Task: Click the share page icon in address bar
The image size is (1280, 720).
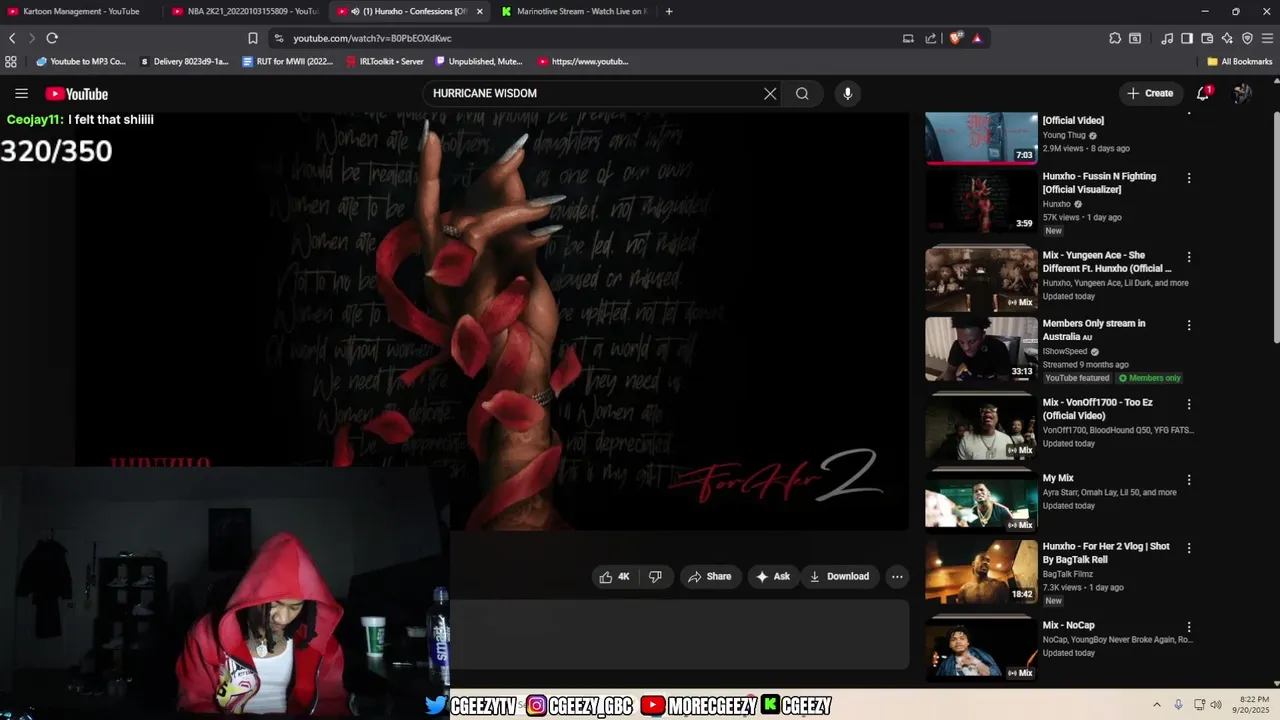Action: [x=931, y=38]
